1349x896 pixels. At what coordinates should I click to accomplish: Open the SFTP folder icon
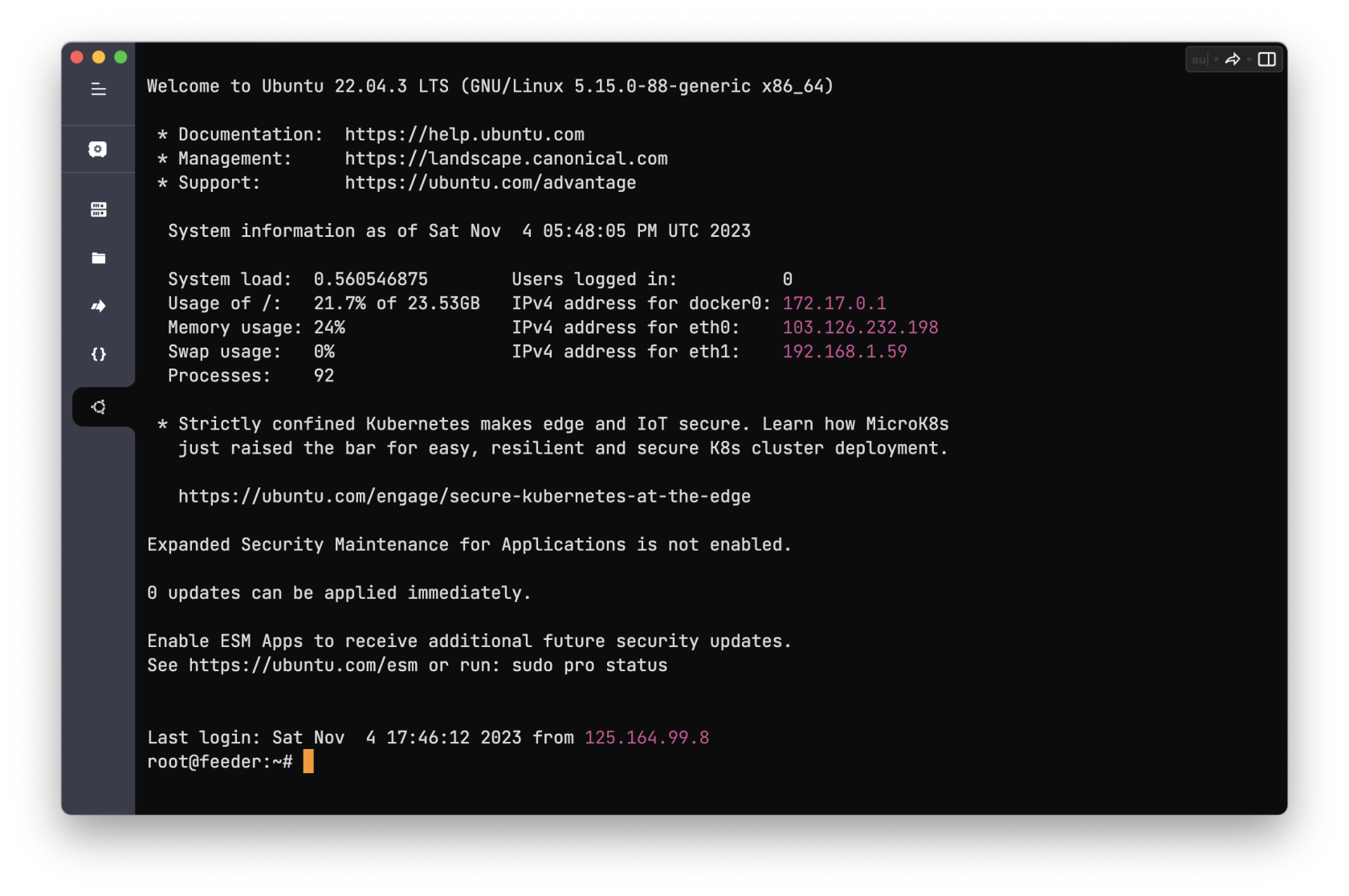pyautogui.click(x=99, y=258)
